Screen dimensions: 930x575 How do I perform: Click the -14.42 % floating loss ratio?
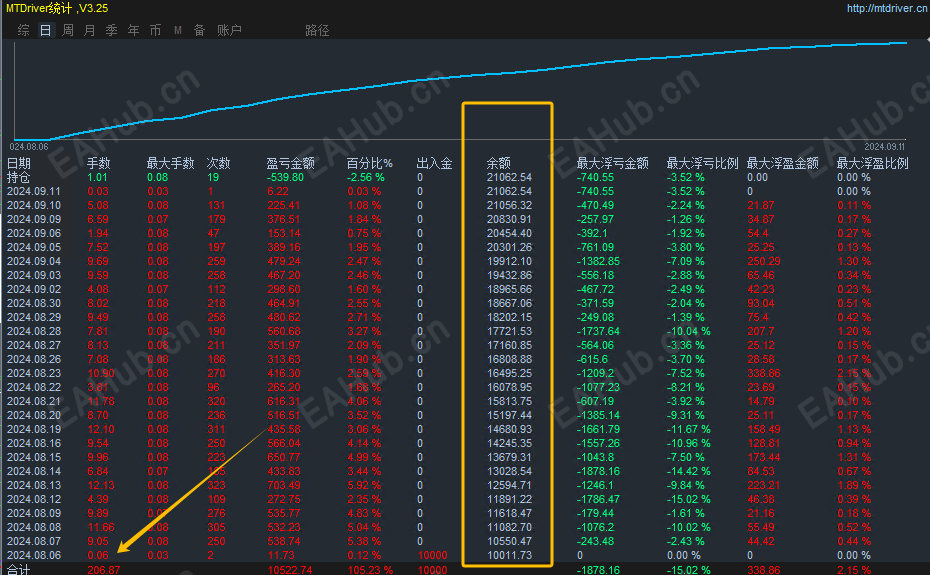tap(688, 471)
